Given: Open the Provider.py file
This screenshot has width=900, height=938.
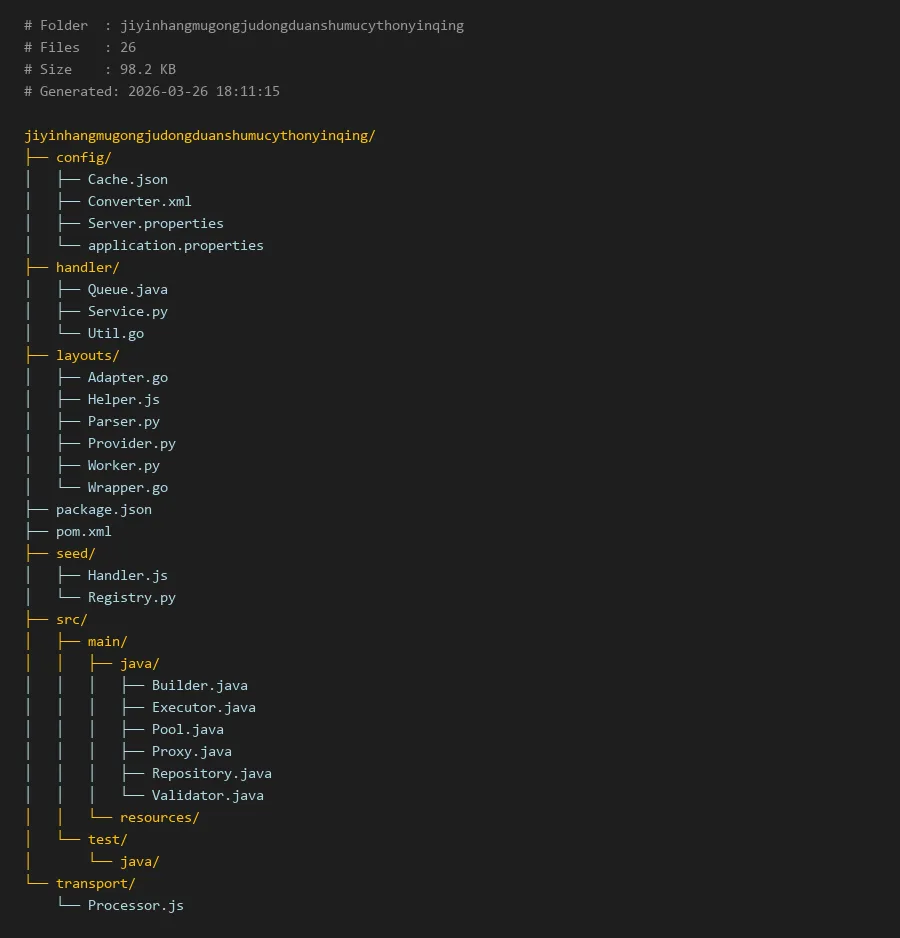Looking at the screenshot, I should point(131,444).
